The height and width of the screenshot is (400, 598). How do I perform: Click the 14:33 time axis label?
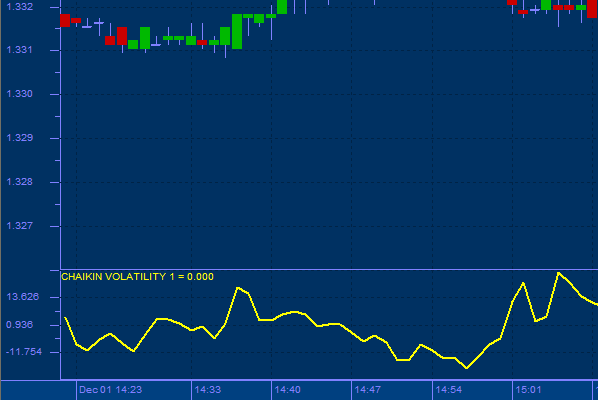coord(208,390)
